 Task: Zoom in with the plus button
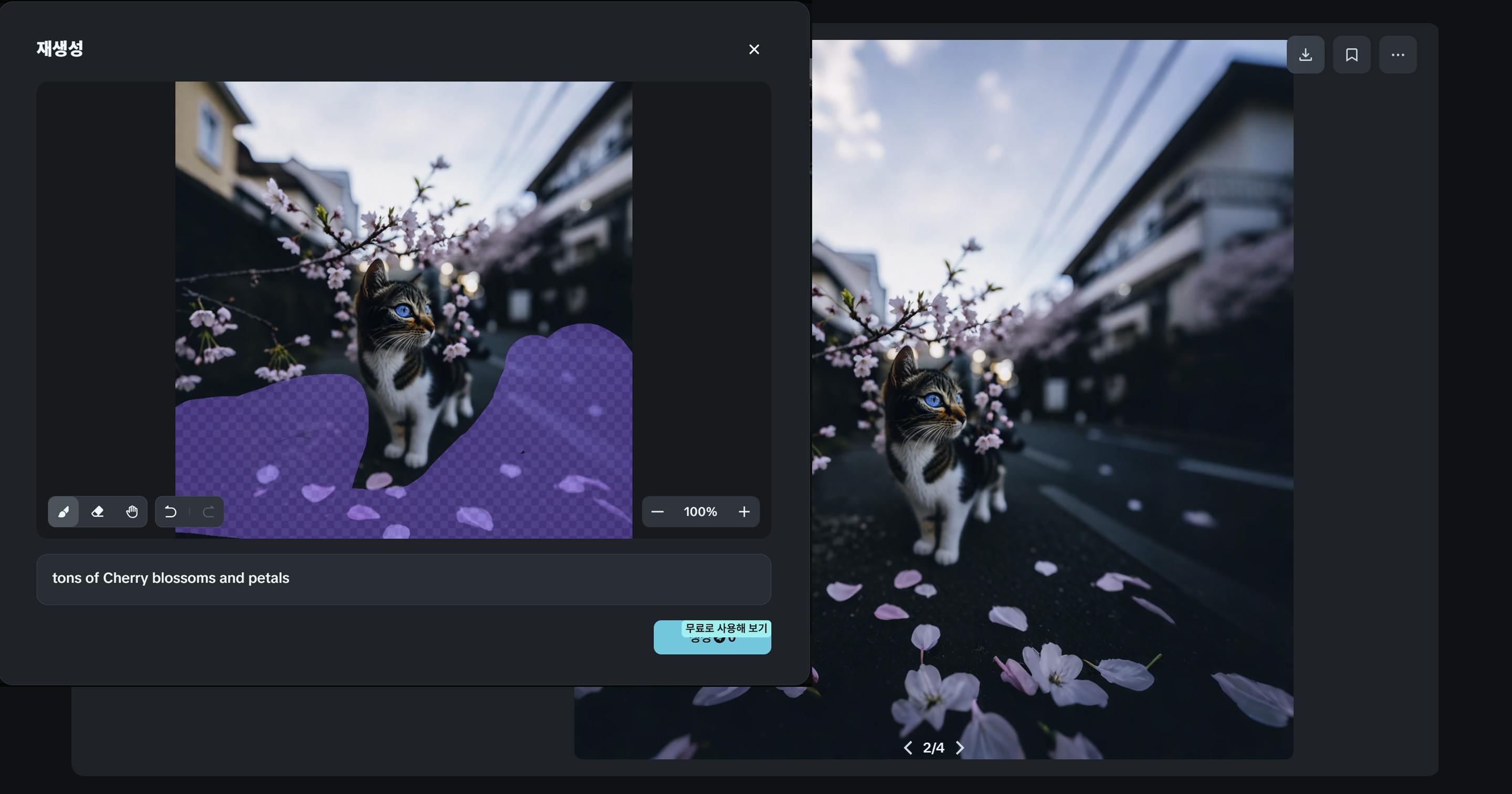coord(744,511)
